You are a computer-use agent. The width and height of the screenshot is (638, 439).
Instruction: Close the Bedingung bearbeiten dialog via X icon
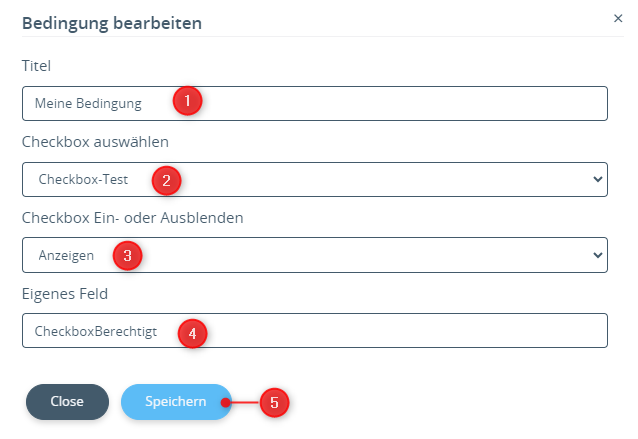(x=618, y=18)
